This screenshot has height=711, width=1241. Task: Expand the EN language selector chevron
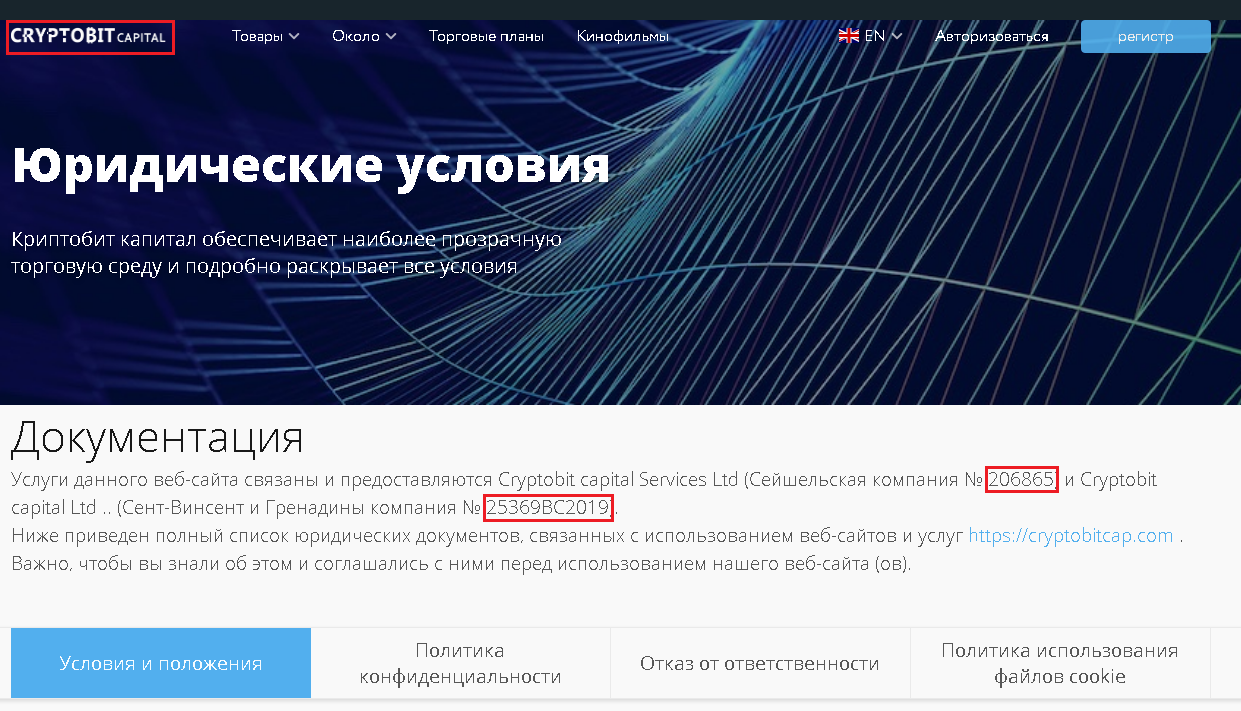897,36
